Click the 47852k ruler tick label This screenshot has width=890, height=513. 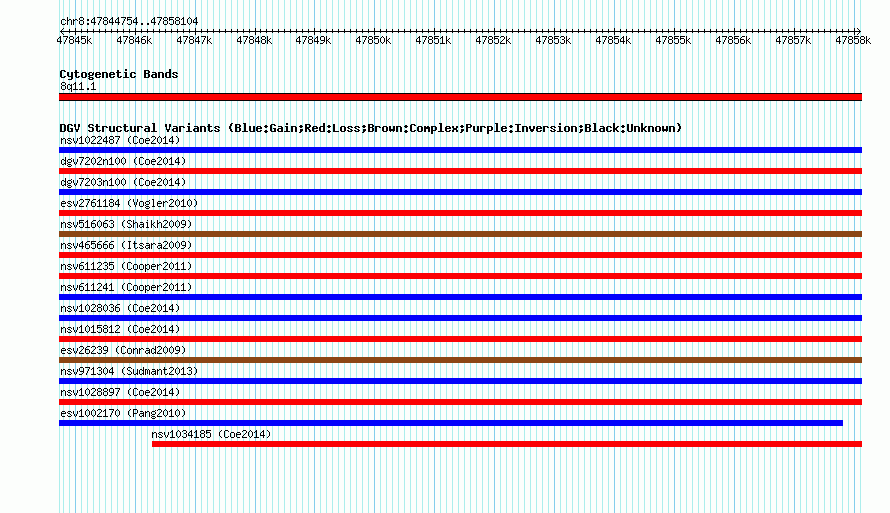pos(493,41)
